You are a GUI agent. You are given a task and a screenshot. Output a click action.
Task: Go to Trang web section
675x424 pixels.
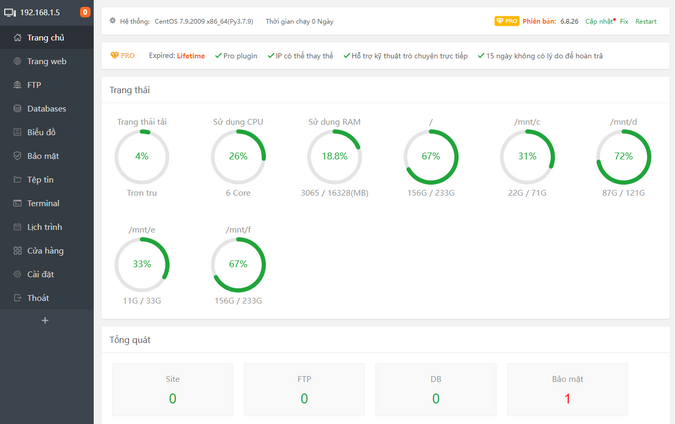click(46, 62)
